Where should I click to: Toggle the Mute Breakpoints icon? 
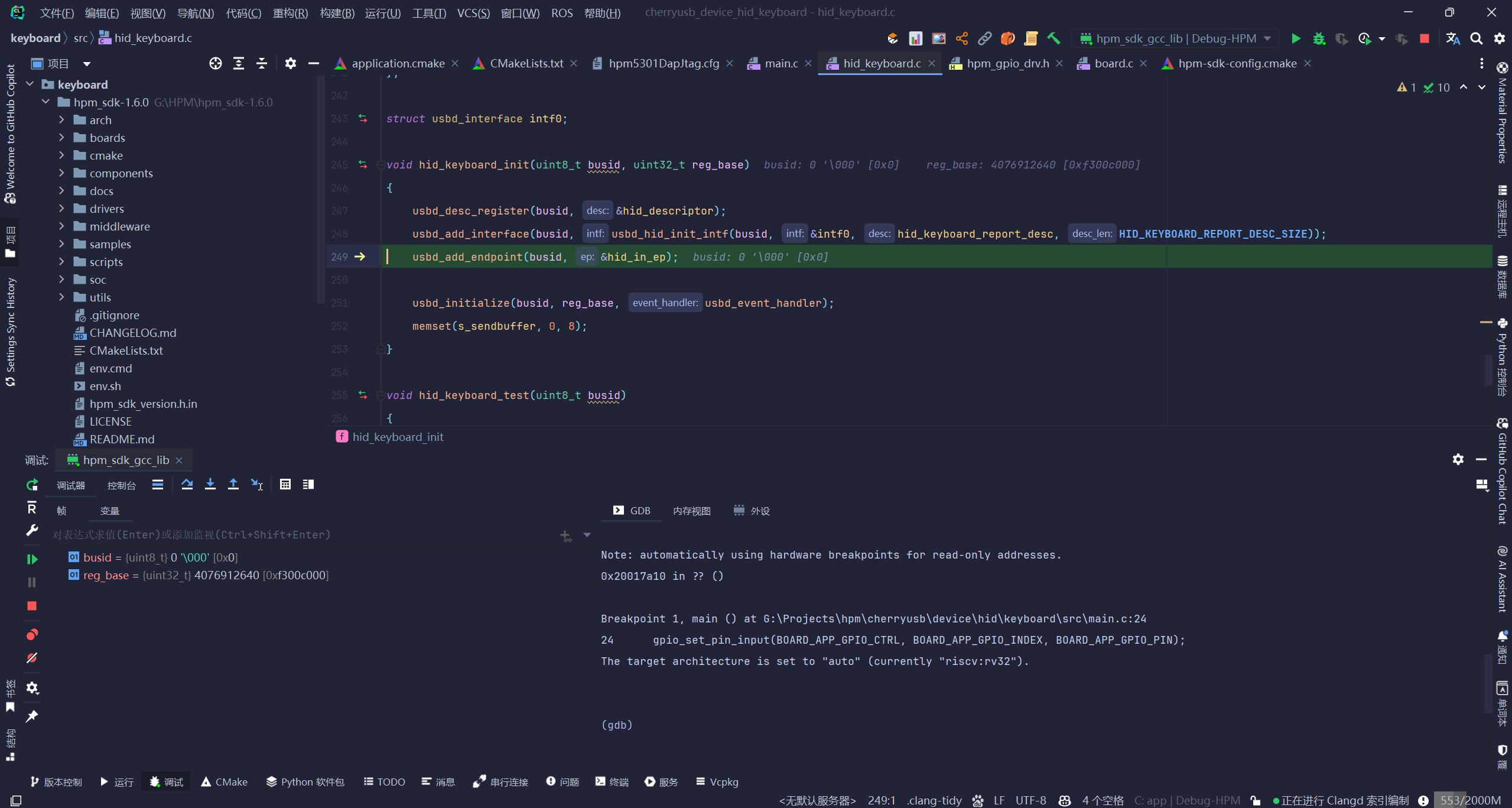(32, 658)
